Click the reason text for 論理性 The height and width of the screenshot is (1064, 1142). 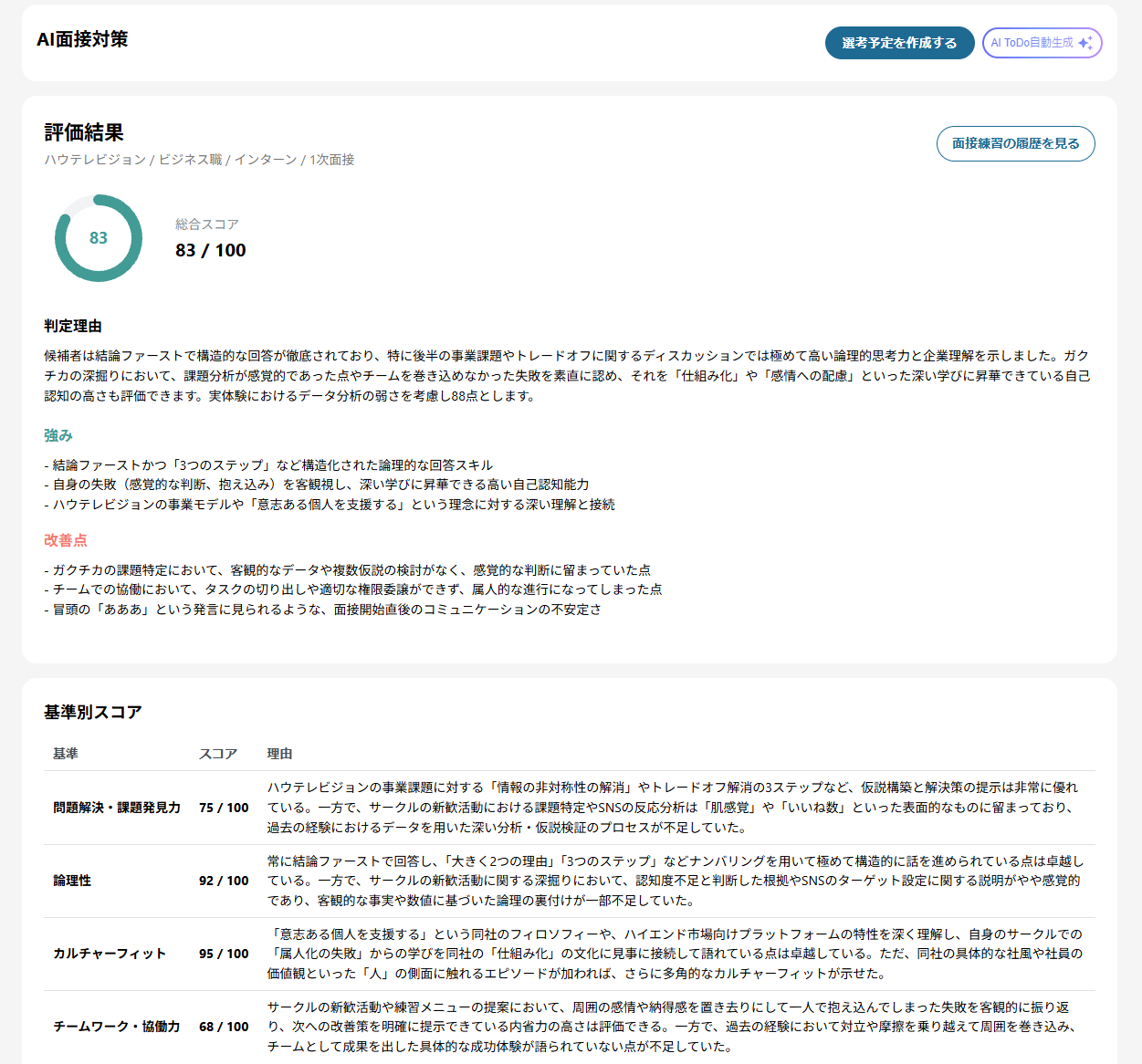676,881
